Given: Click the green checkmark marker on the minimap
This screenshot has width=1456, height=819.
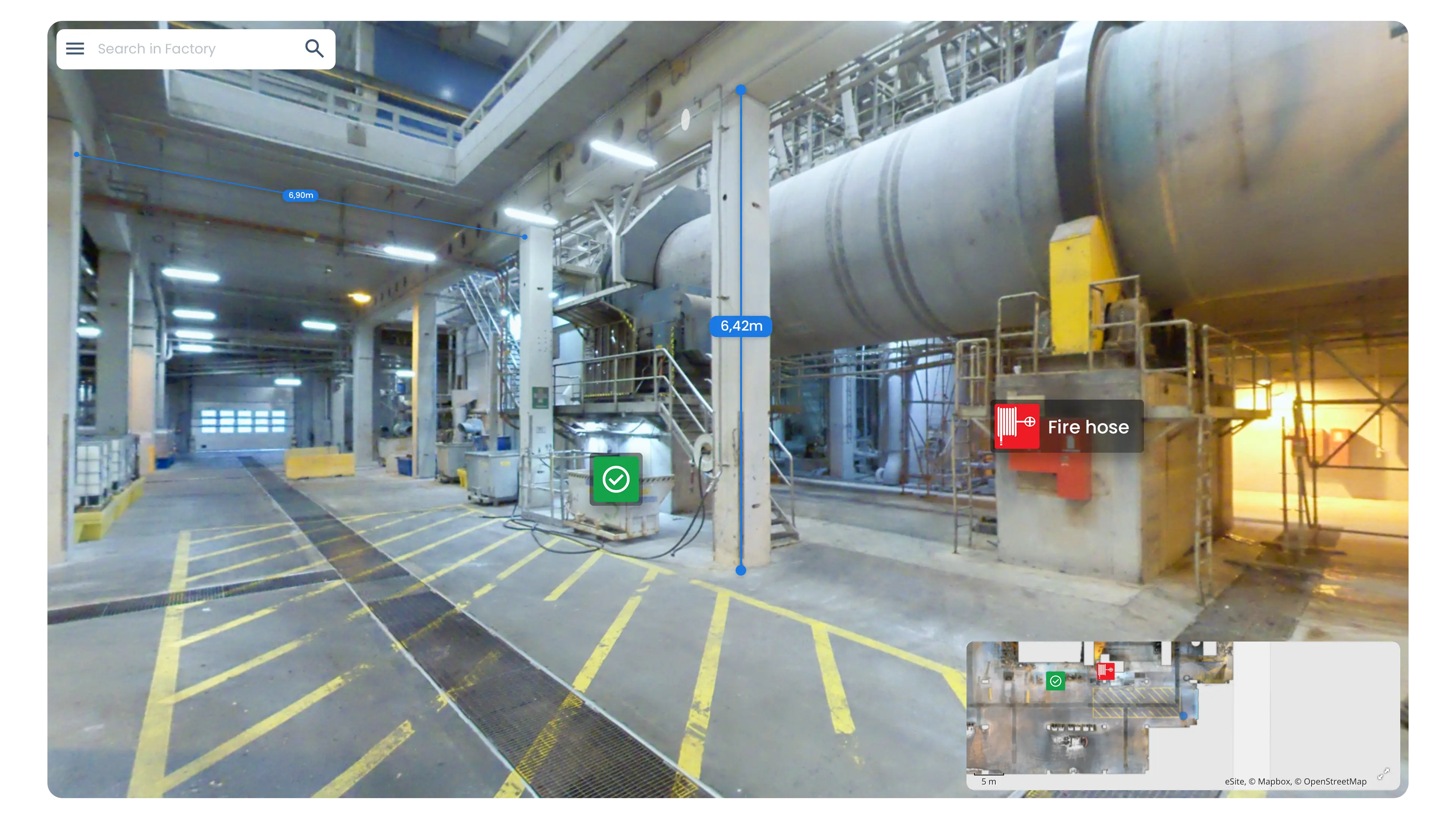Looking at the screenshot, I should 1055,681.
